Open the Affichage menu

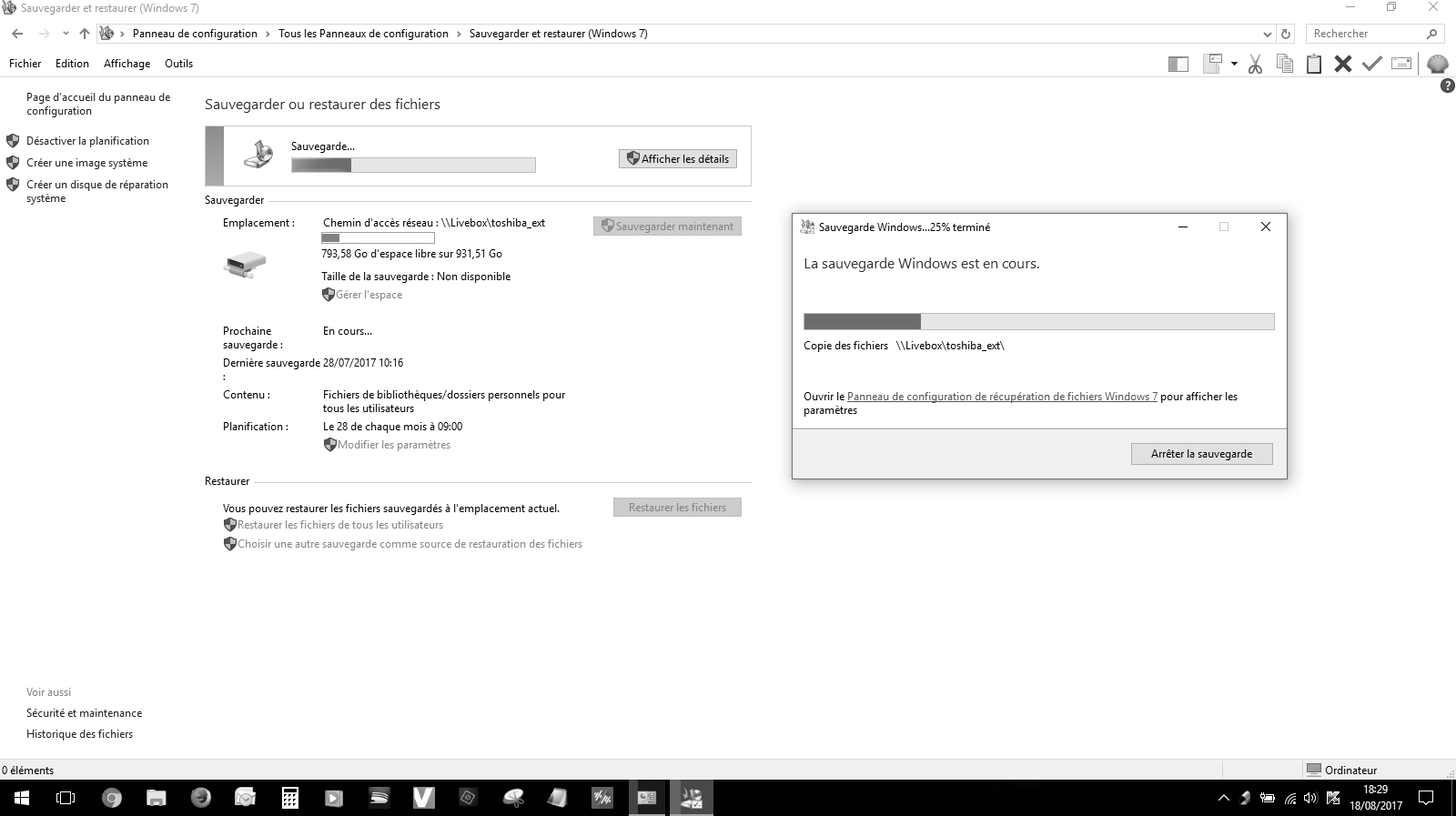[126, 64]
